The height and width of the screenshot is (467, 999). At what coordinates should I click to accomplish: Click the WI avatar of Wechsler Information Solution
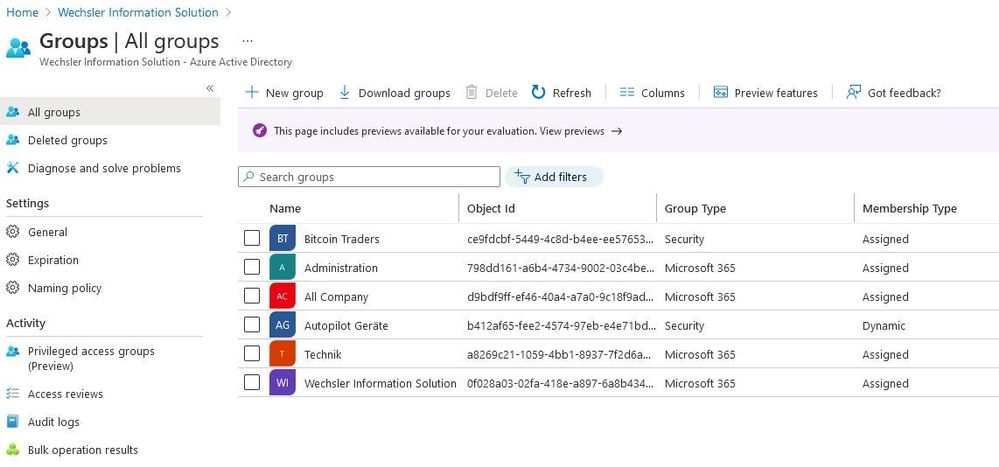(x=282, y=383)
